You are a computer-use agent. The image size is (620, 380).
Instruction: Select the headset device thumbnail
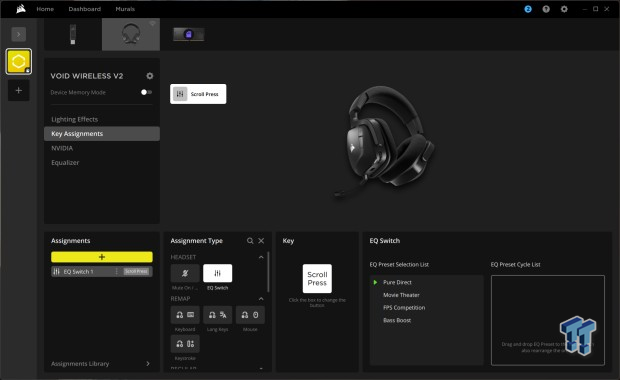coord(131,34)
